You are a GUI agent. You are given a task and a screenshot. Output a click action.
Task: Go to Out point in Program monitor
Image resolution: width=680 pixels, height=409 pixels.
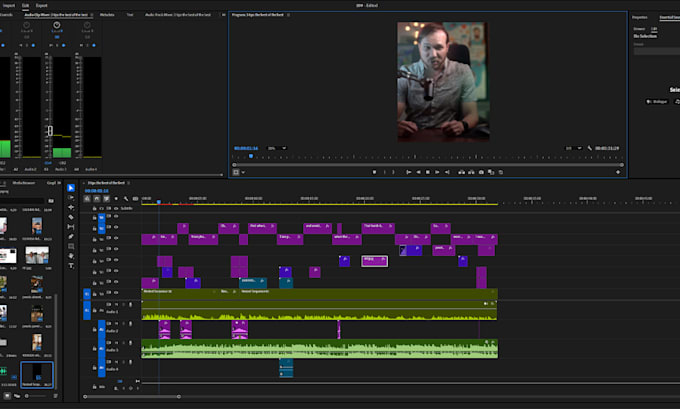coord(447,172)
